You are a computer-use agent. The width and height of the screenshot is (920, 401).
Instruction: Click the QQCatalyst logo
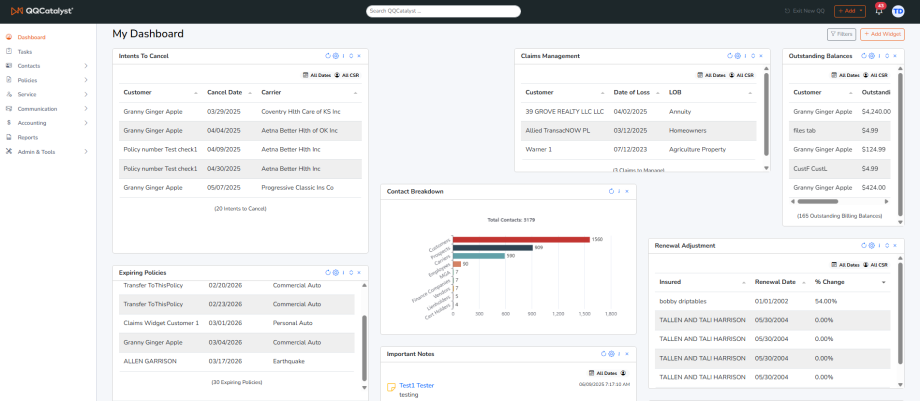pos(42,11)
